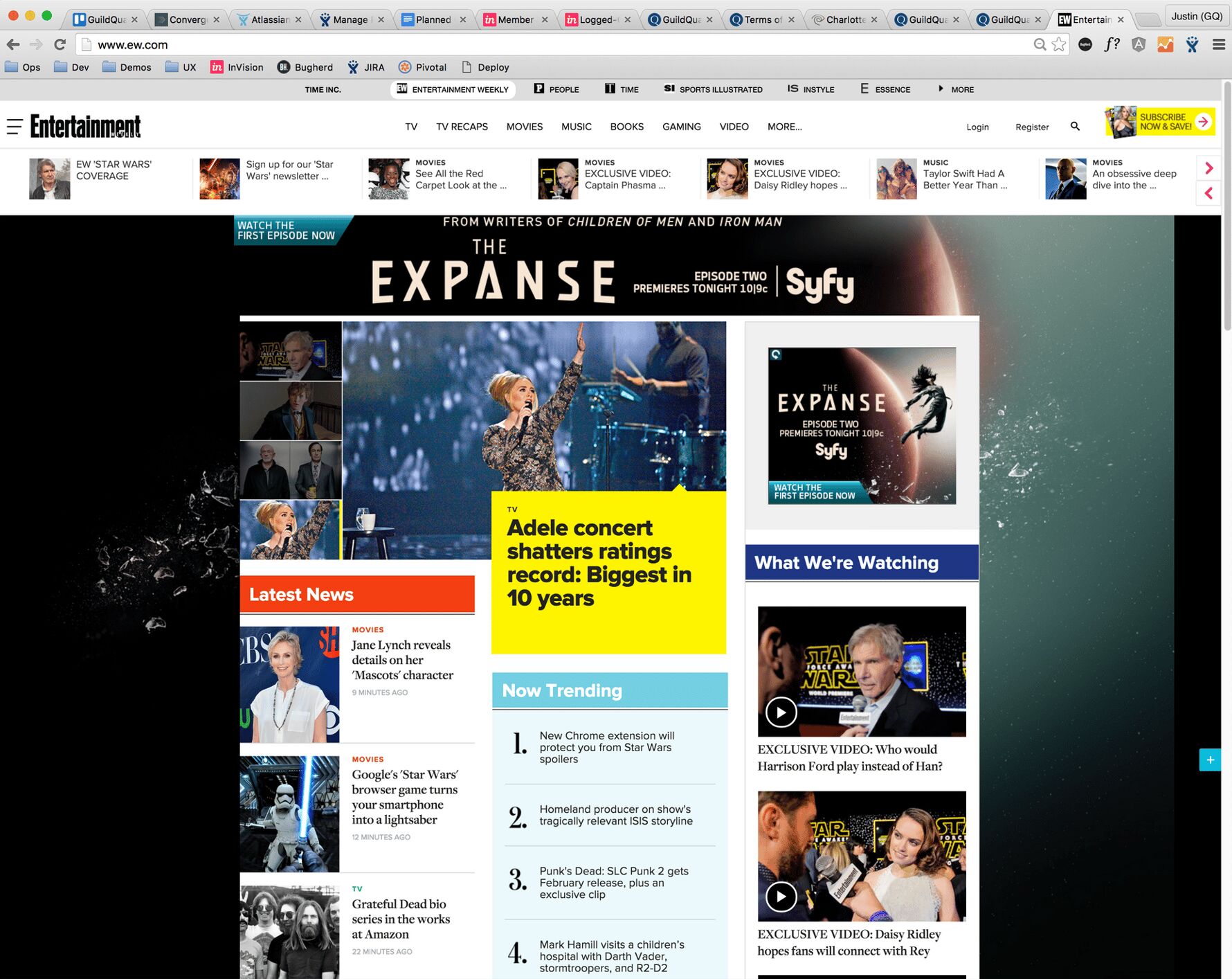Play the Harrison Ford exclusive video

point(781,712)
